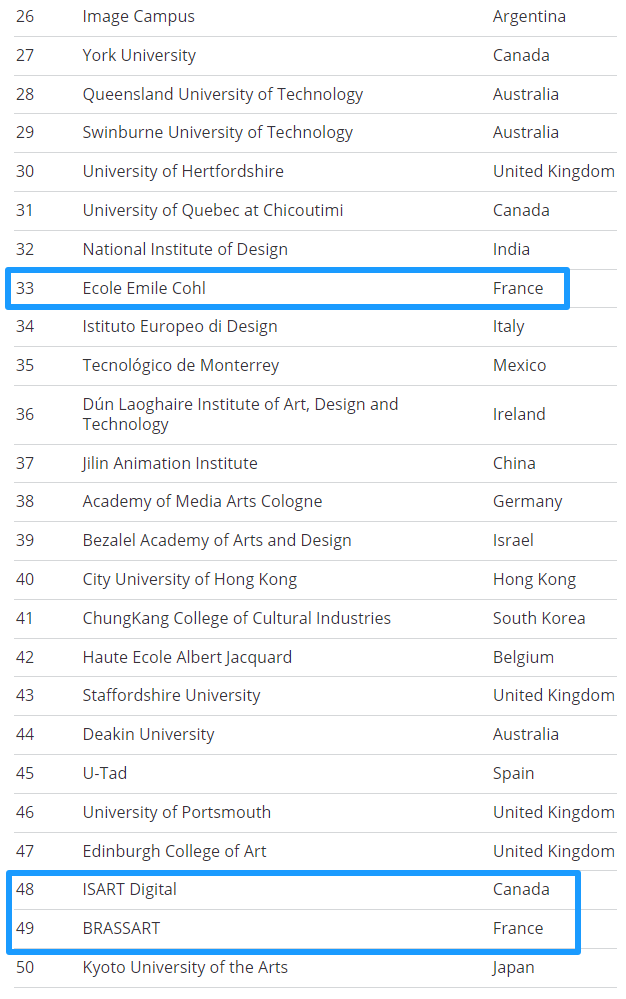Click Spain in the country column
Viewport: 626px width, 999px height.
tap(513, 773)
